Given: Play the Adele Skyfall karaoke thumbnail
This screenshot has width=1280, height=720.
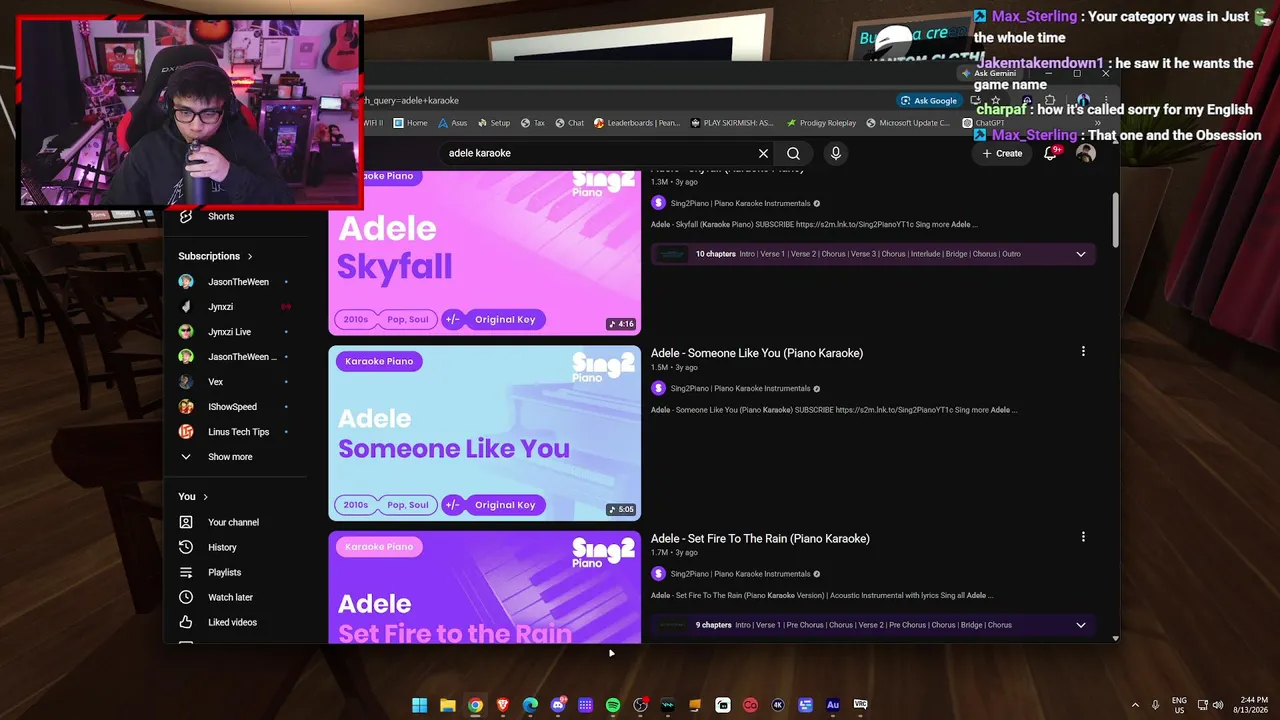Looking at the screenshot, I should 484,252.
